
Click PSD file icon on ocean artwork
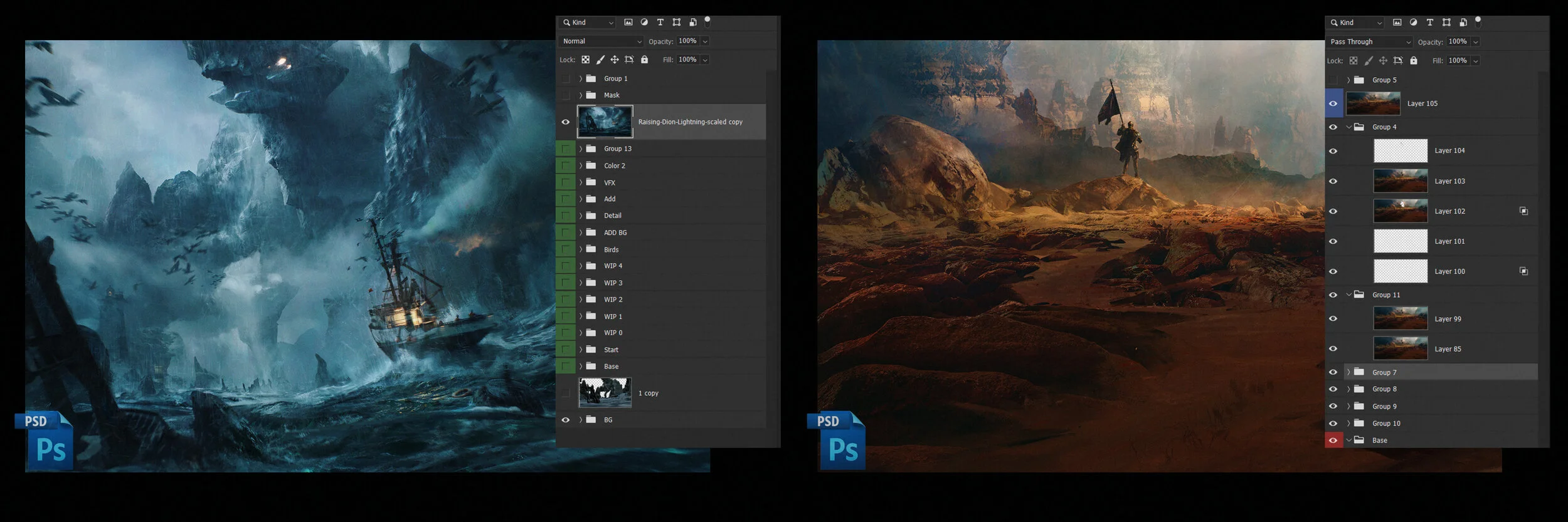tap(44, 441)
